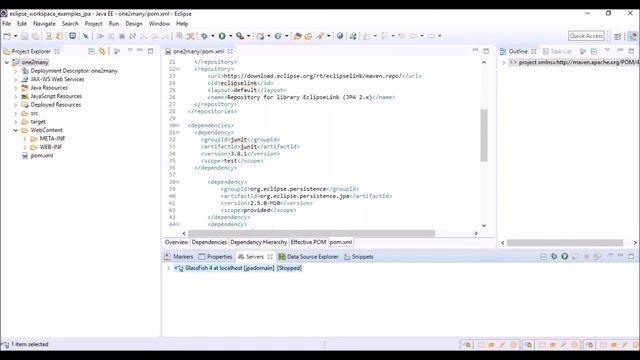The image size is (640, 360).
Task: Open the Data Source Explorer tab
Action: 308,256
